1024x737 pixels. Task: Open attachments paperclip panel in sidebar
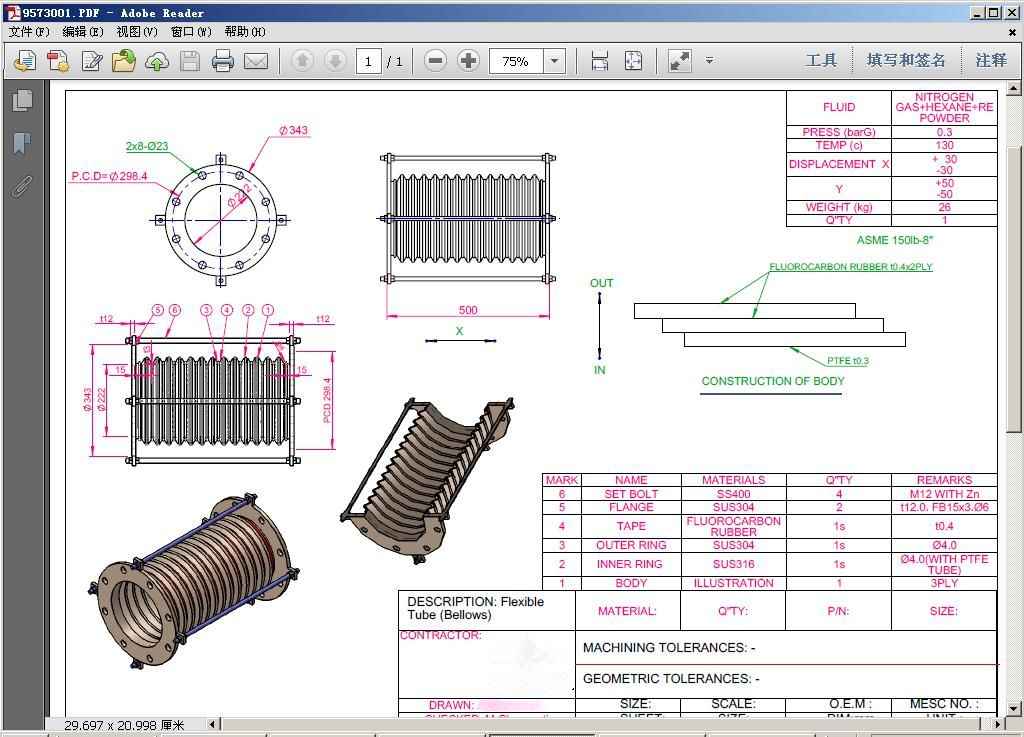[22, 187]
